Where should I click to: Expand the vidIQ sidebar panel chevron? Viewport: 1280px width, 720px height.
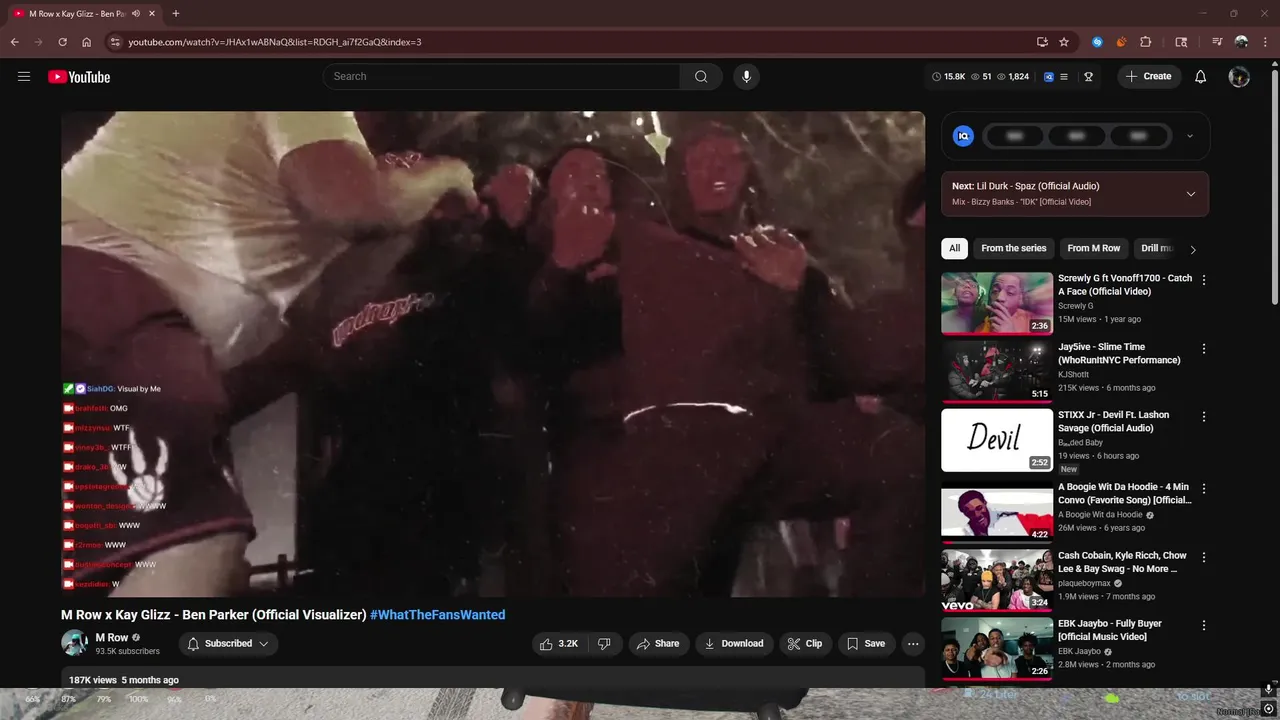click(1189, 136)
